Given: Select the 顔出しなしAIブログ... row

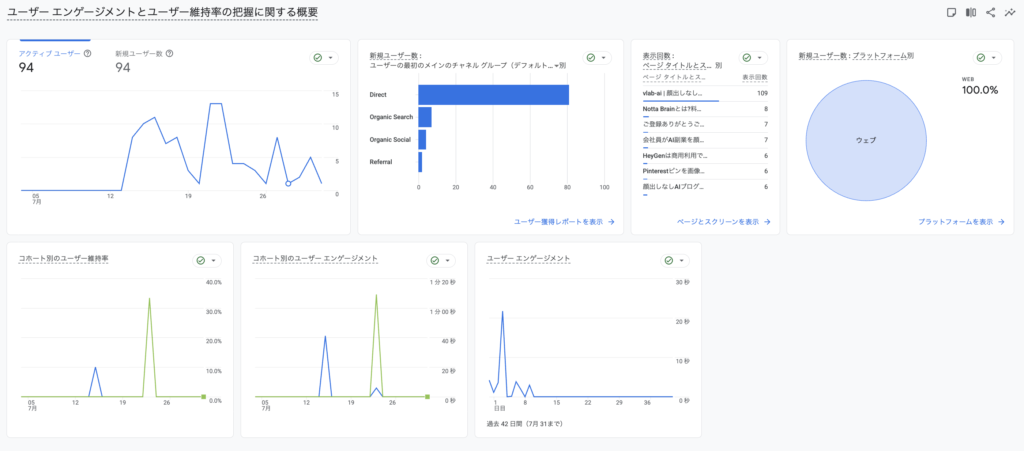Looking at the screenshot, I should pyautogui.click(x=705, y=188).
